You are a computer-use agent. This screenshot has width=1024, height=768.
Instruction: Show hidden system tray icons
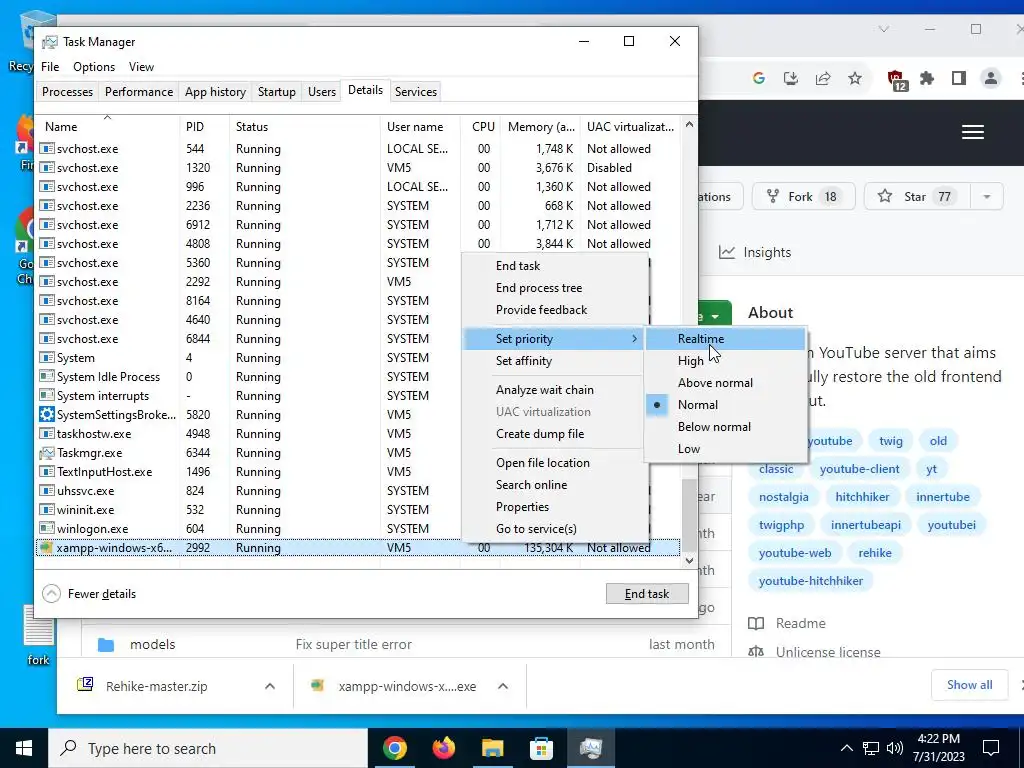pos(846,748)
